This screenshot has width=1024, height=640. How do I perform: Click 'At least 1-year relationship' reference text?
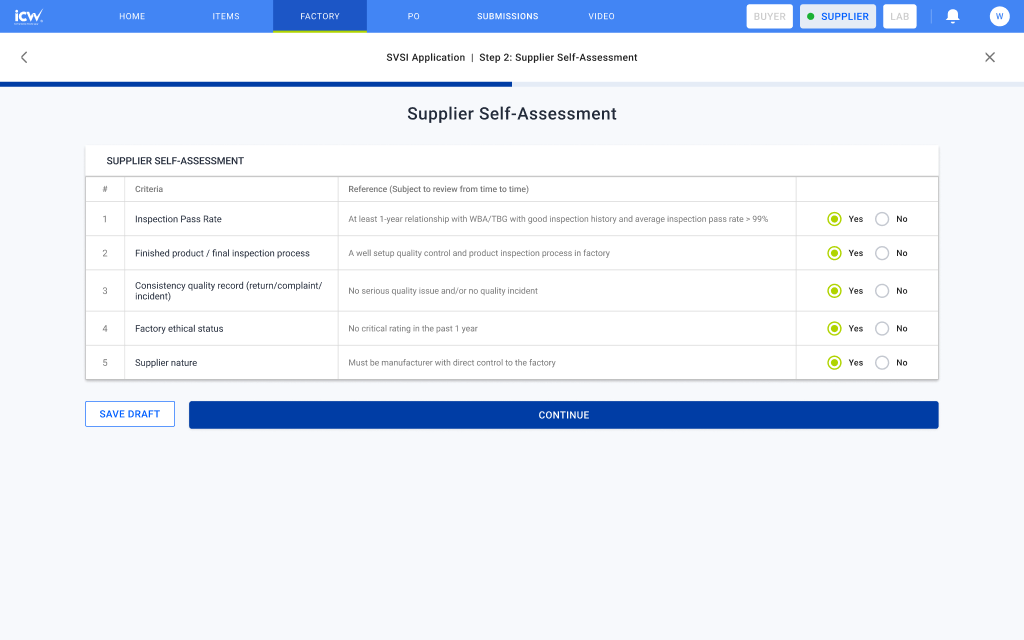[x=558, y=219]
